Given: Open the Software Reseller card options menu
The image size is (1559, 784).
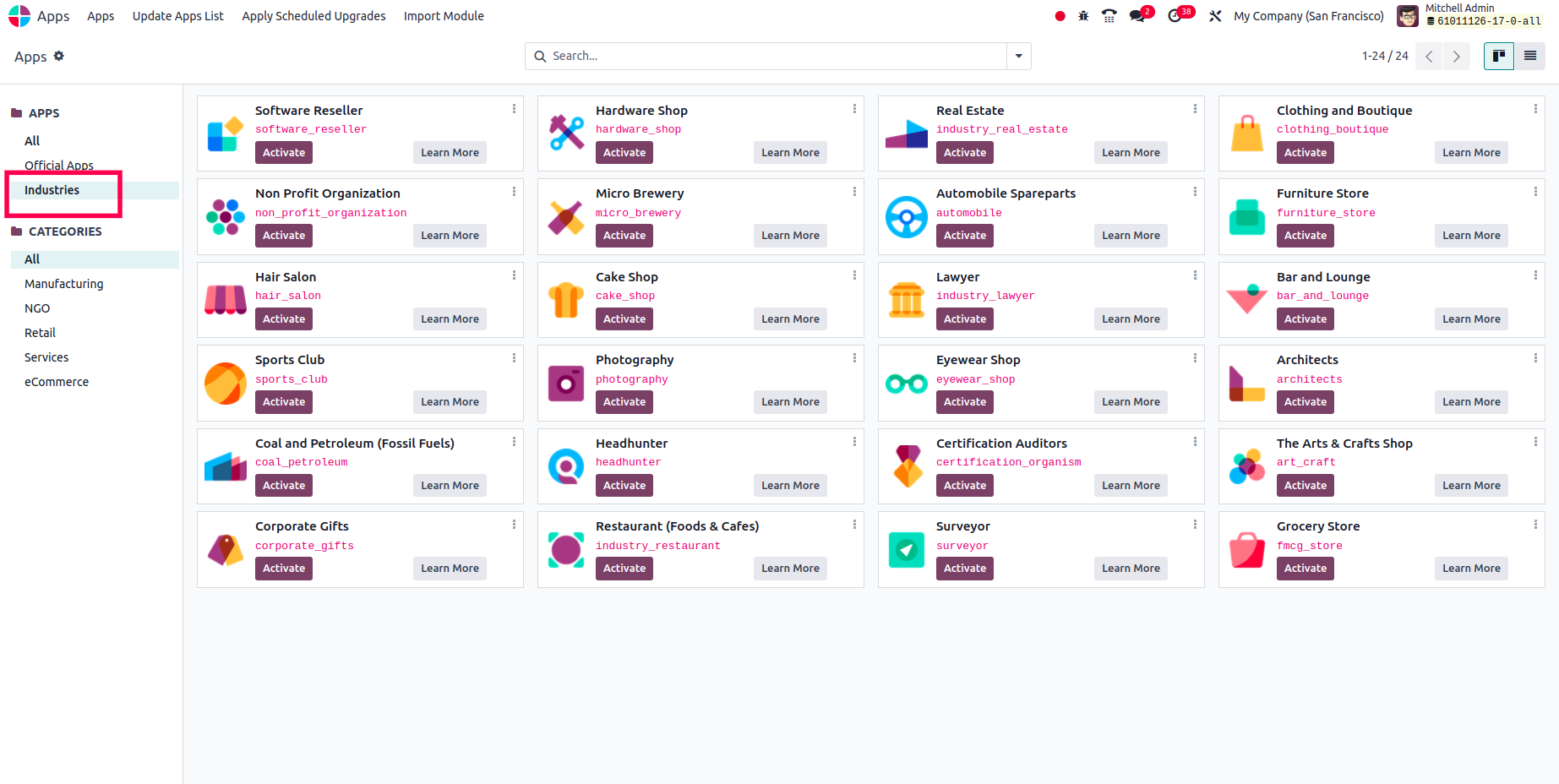Looking at the screenshot, I should tap(514, 108).
